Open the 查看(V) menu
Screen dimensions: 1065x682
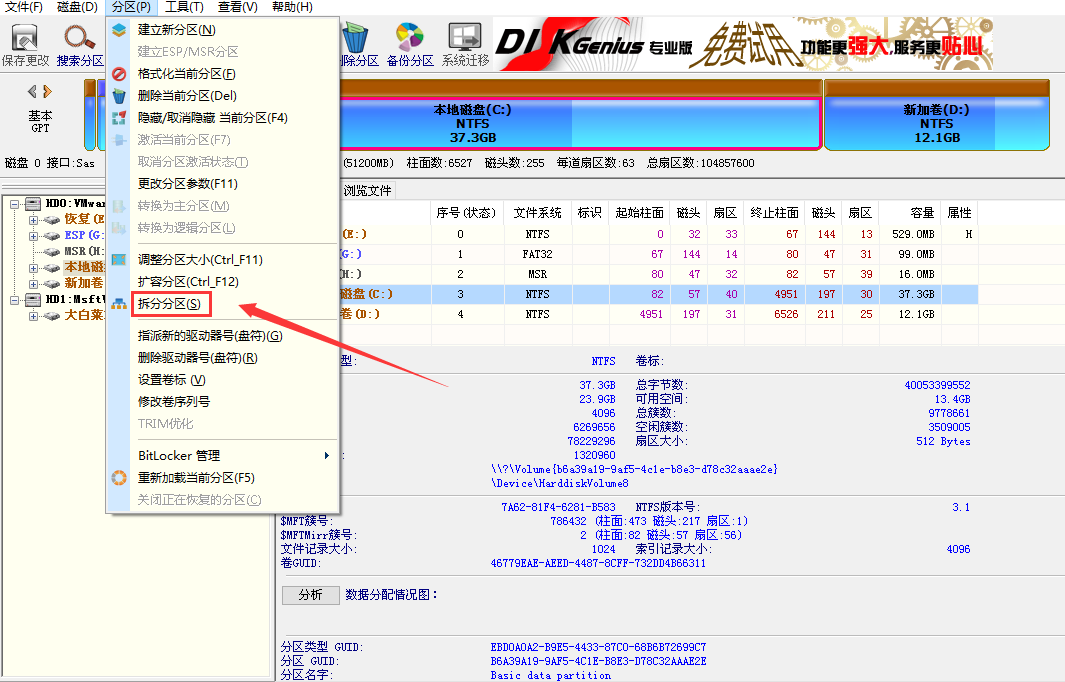click(238, 7)
